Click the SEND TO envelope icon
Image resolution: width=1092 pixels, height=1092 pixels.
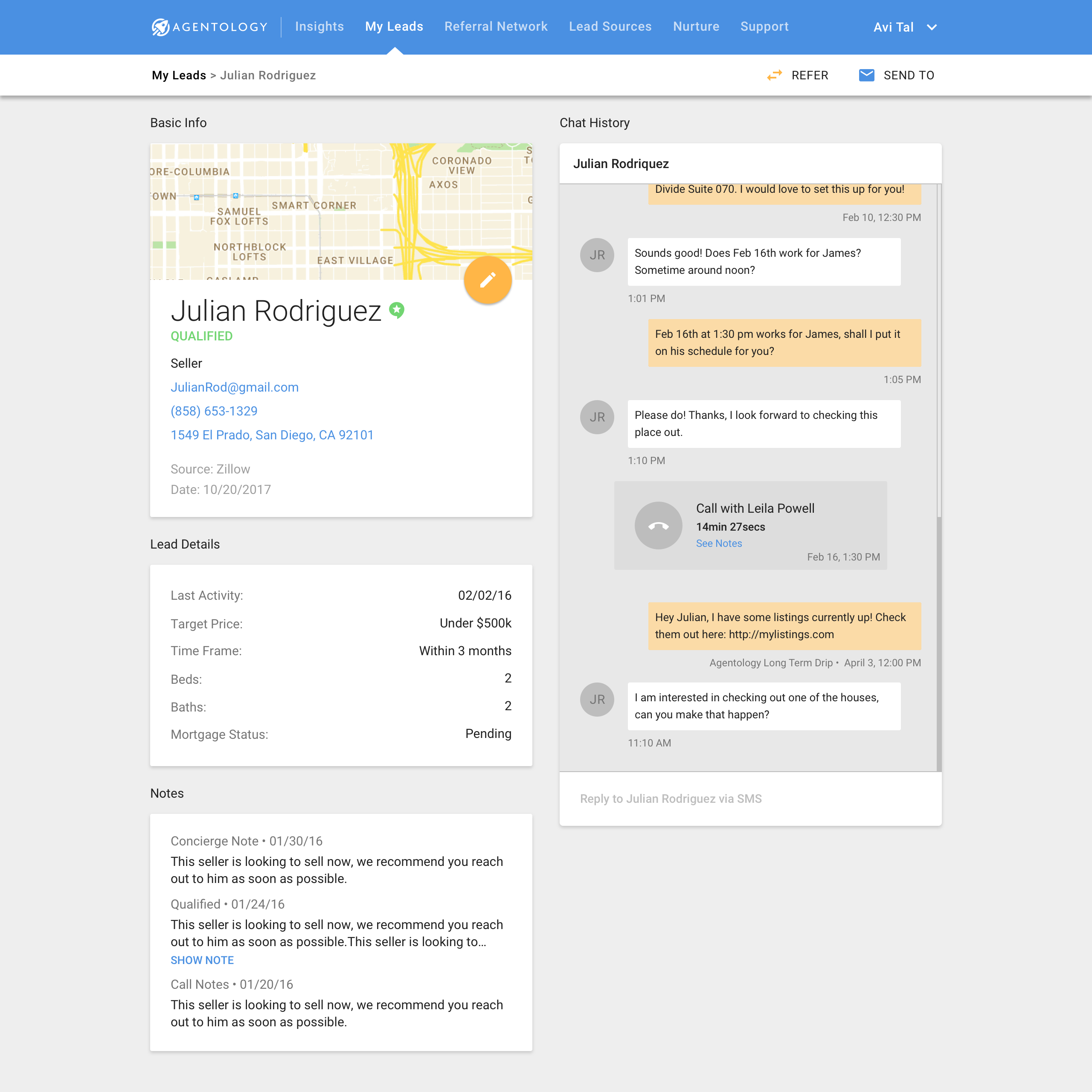click(x=866, y=75)
